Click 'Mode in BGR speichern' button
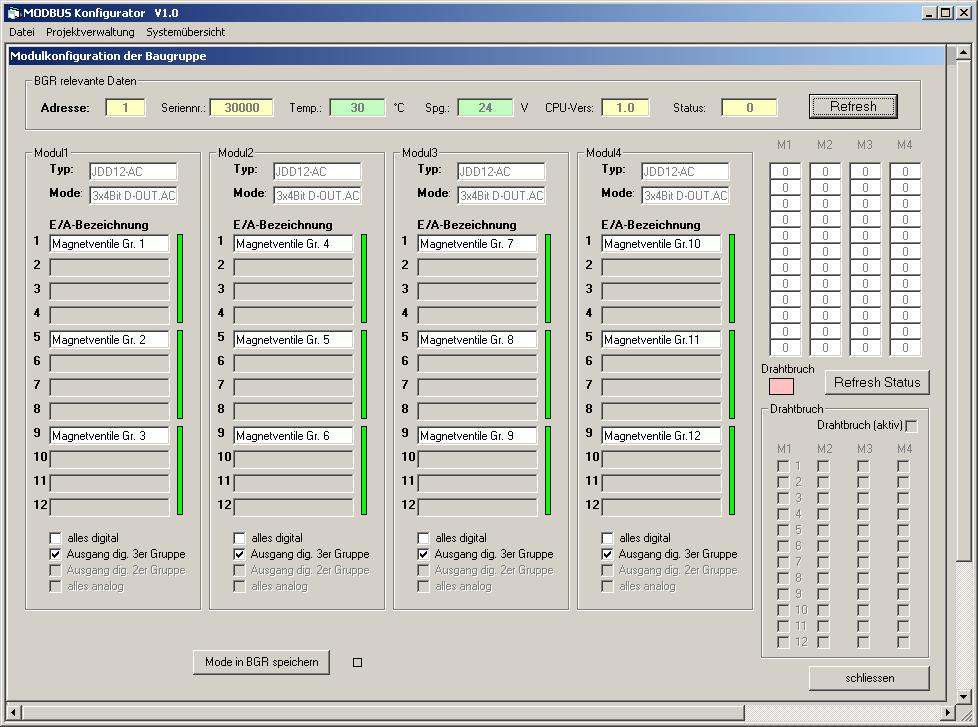978x727 pixels. (261, 662)
